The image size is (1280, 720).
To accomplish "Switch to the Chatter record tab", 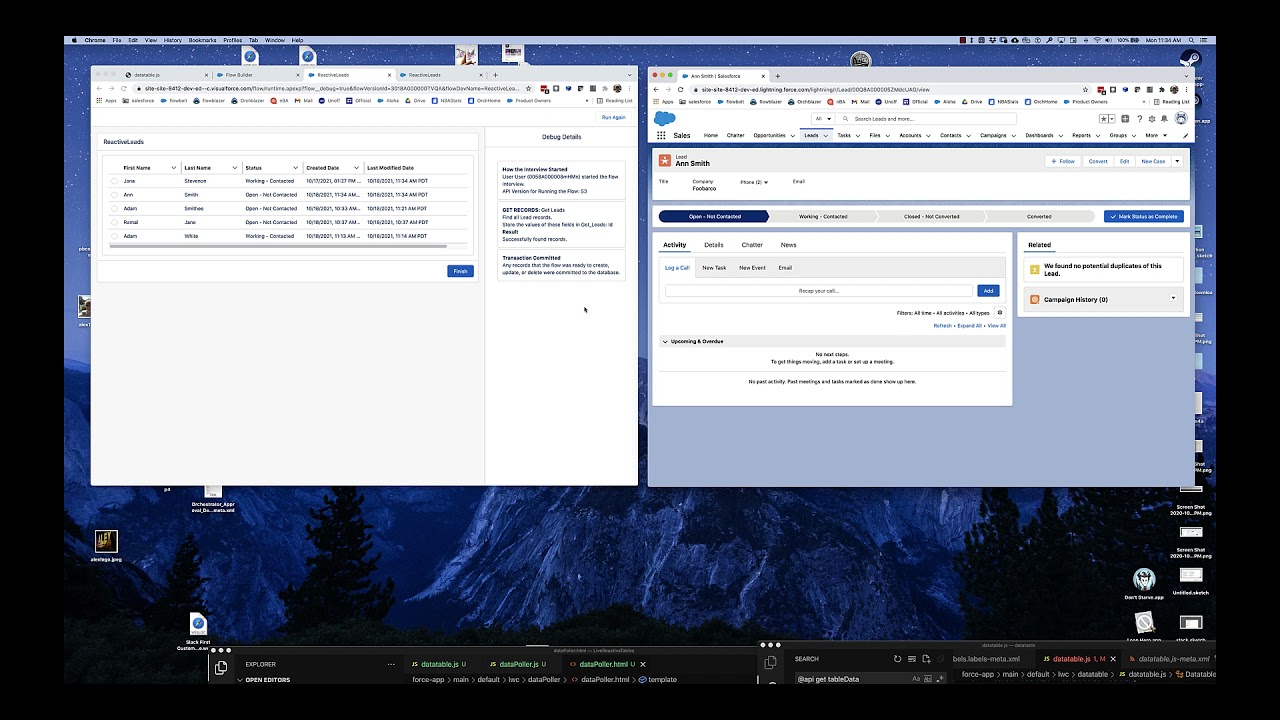I will [752, 245].
